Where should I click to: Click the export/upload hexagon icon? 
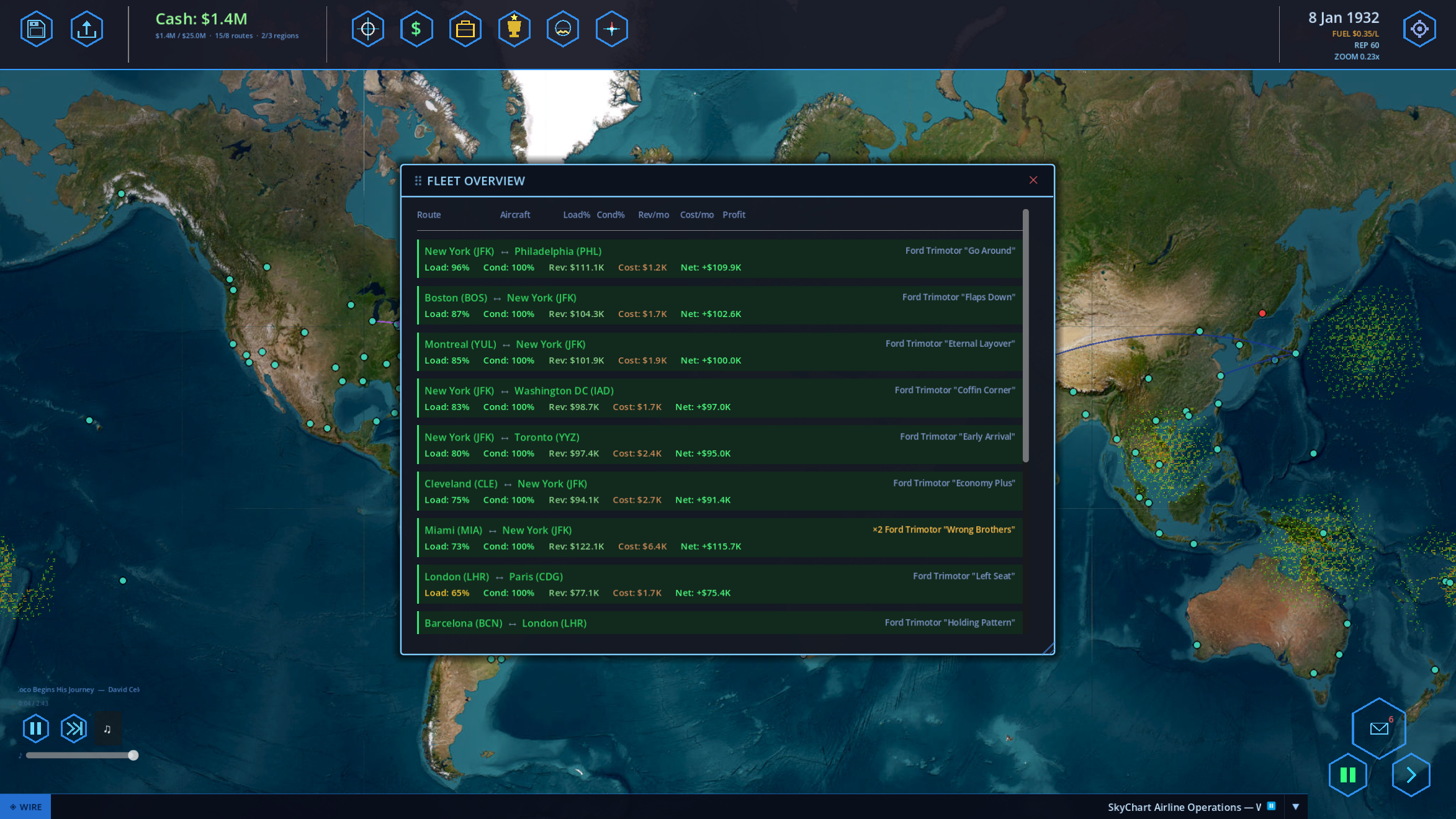click(87, 29)
